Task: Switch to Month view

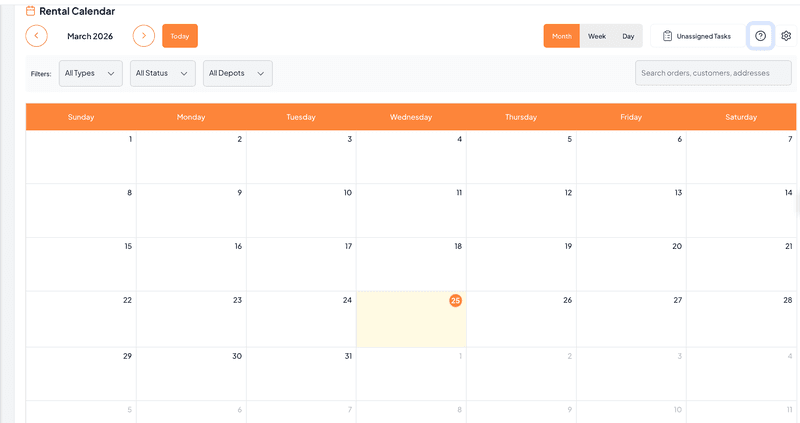Action: [x=562, y=36]
